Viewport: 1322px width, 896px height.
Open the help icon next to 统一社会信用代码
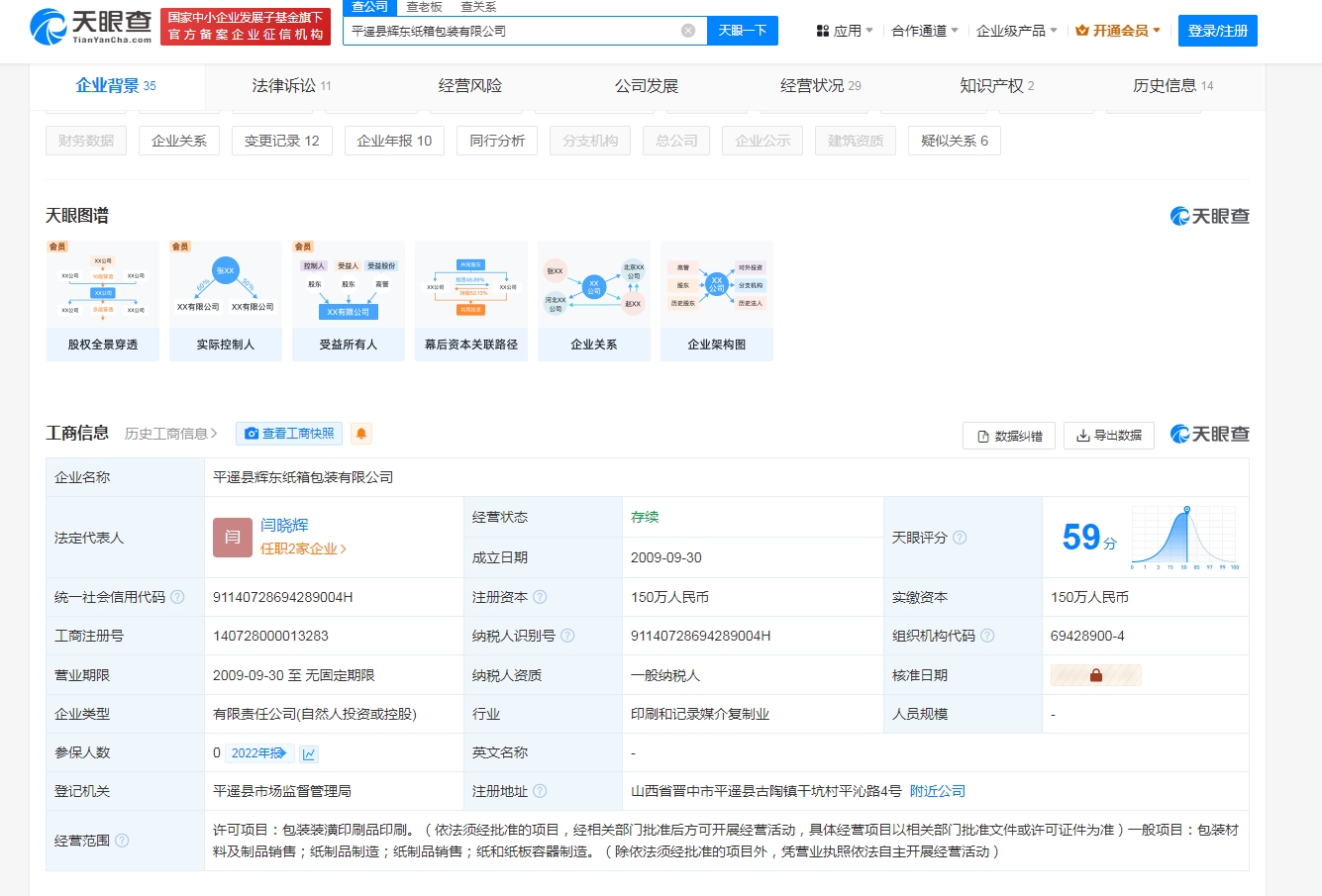click(177, 597)
